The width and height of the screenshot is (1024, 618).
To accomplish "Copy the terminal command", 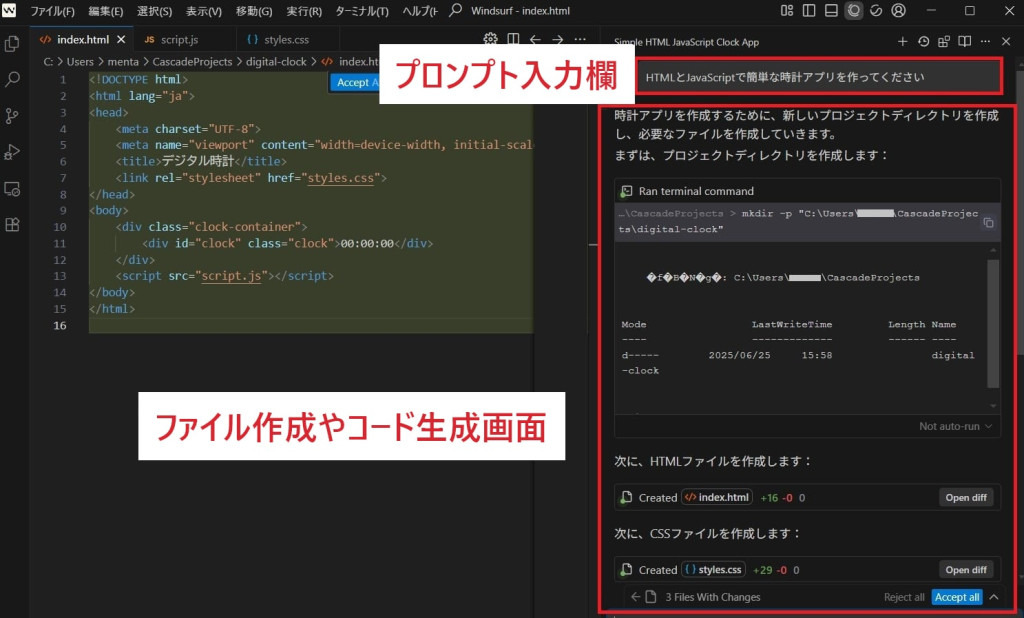I will pos(989,223).
